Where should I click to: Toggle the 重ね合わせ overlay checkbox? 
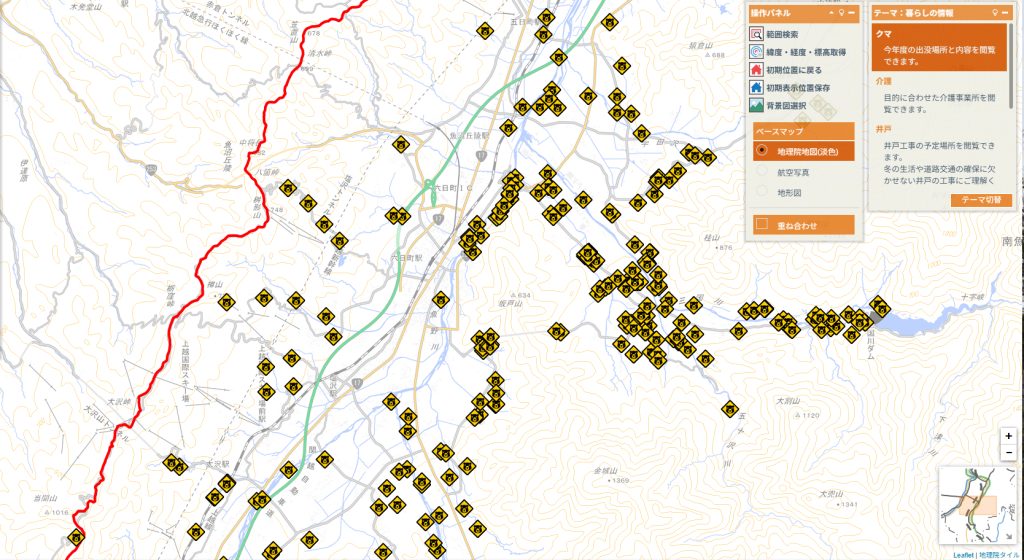click(762, 225)
